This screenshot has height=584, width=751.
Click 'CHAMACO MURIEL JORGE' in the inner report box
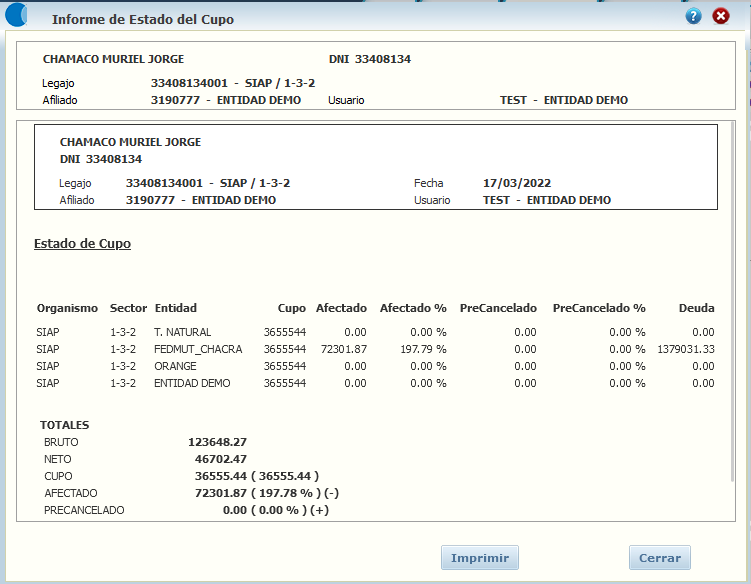pyautogui.click(x=130, y=142)
